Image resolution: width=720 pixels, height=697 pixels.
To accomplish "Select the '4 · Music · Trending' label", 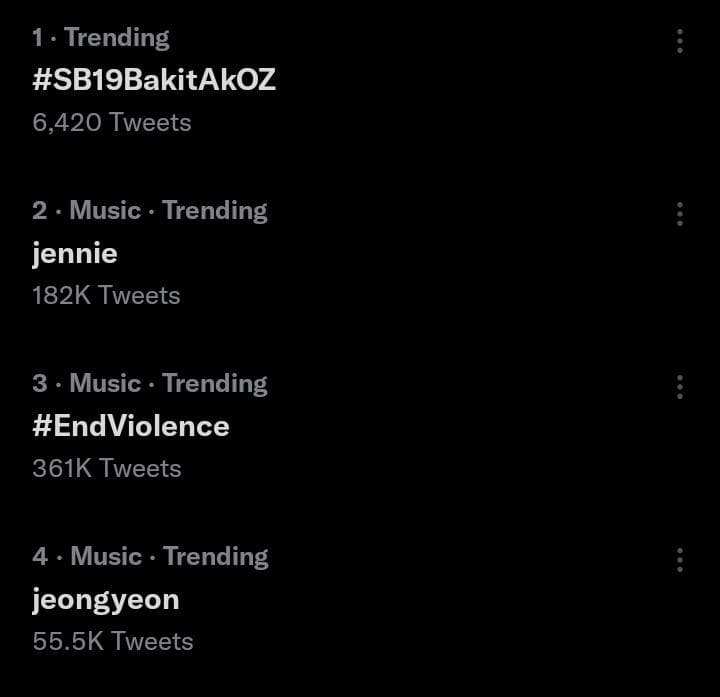I will [150, 557].
